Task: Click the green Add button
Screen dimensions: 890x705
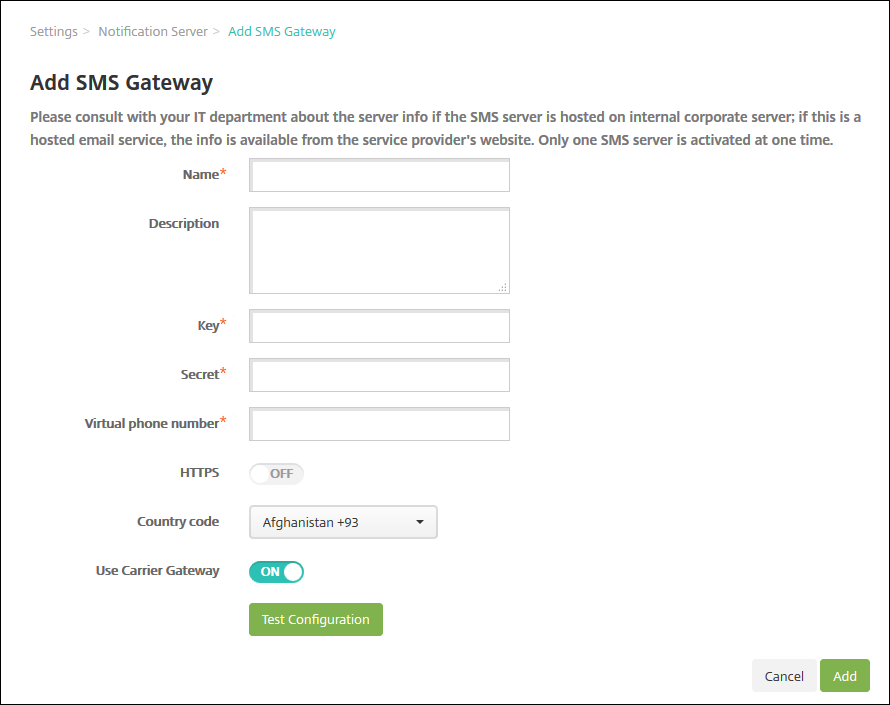Action: click(x=845, y=676)
